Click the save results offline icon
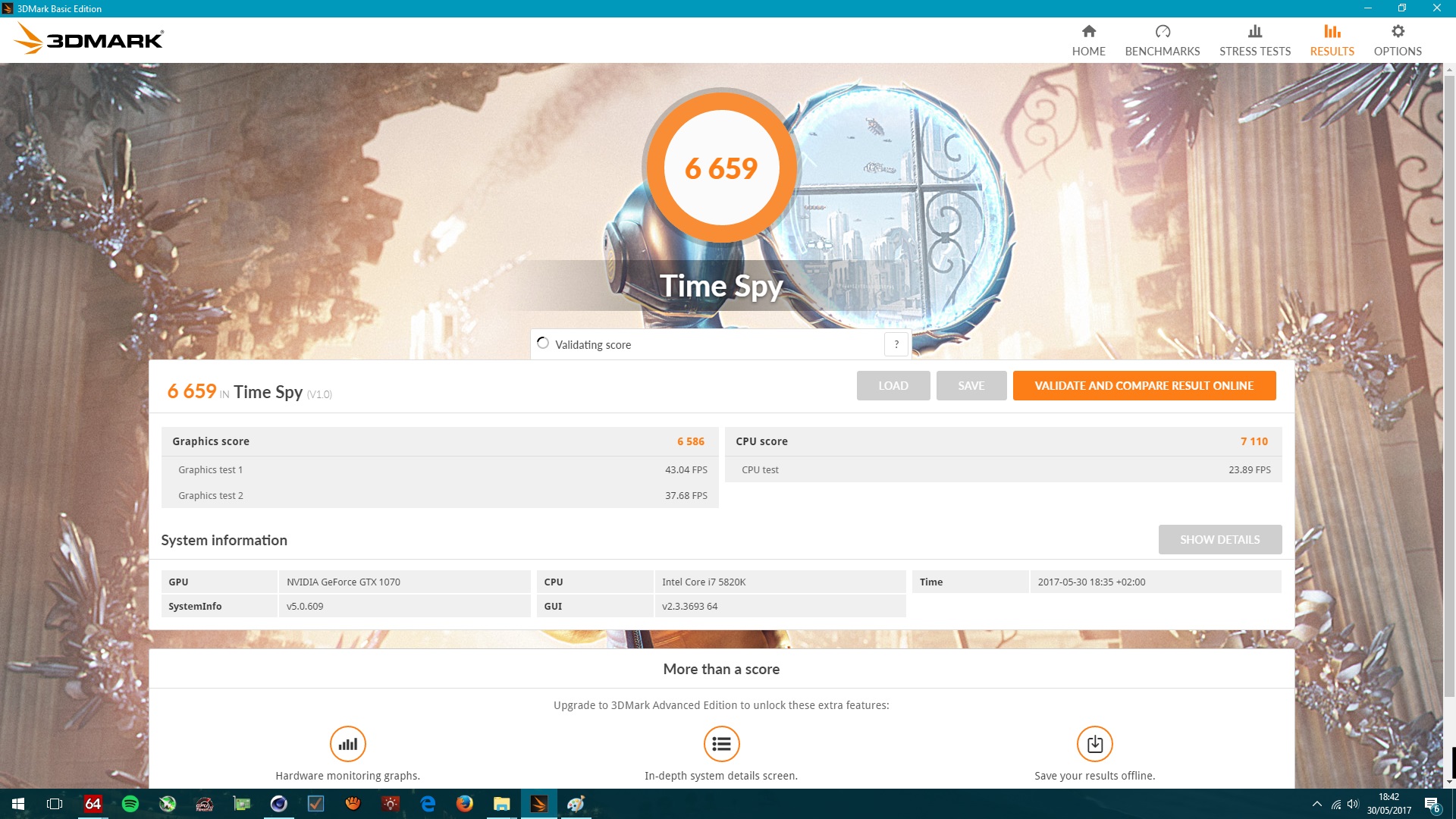This screenshot has height=819, width=1456. pos(1094,744)
